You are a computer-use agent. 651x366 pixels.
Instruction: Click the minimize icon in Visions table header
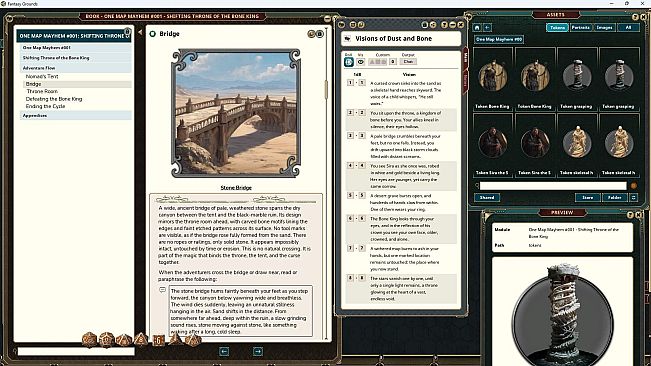point(452,25)
